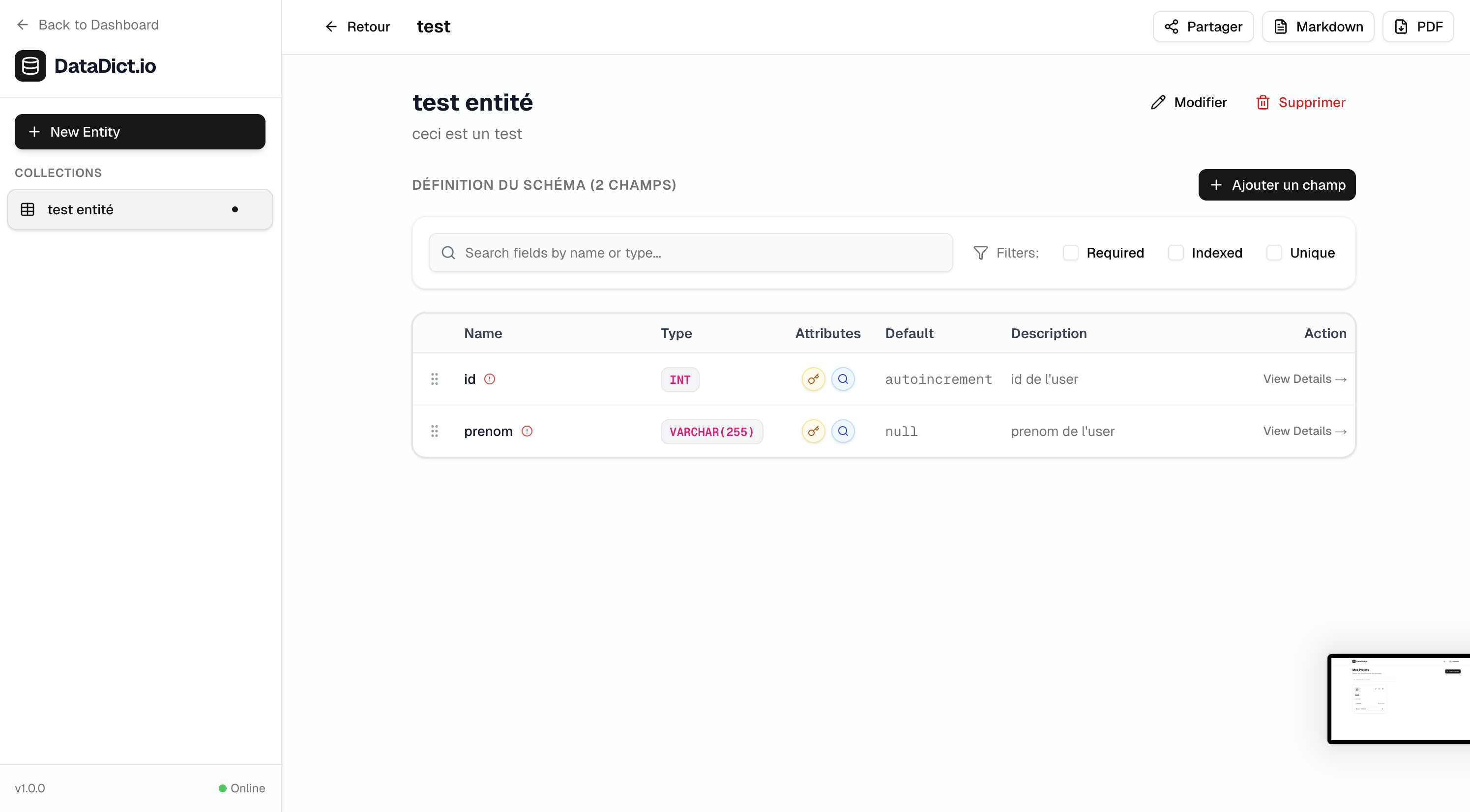Expand details for the id field
The image size is (1470, 812).
click(x=1304, y=378)
